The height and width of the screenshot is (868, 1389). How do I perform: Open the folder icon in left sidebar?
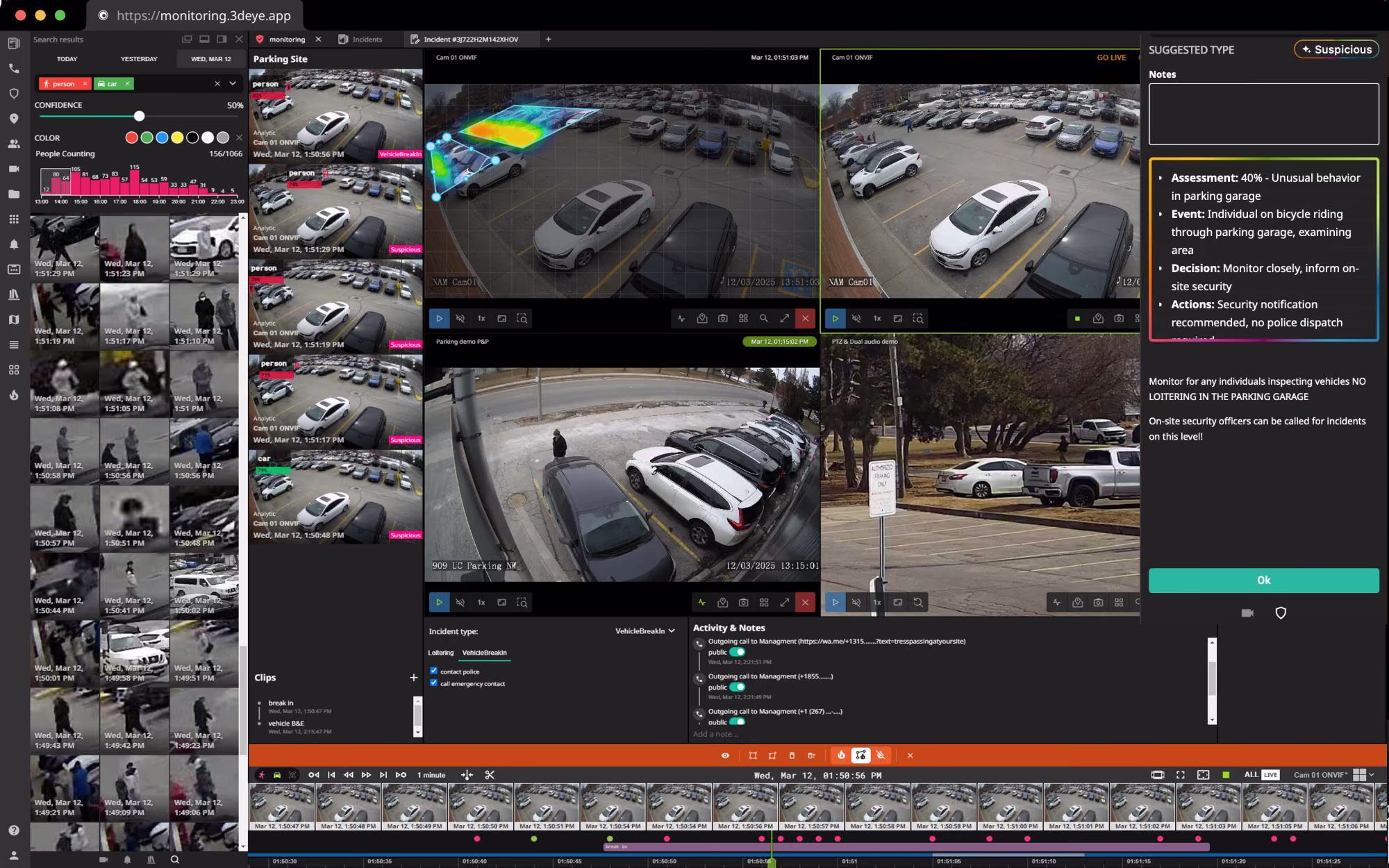pyautogui.click(x=14, y=194)
